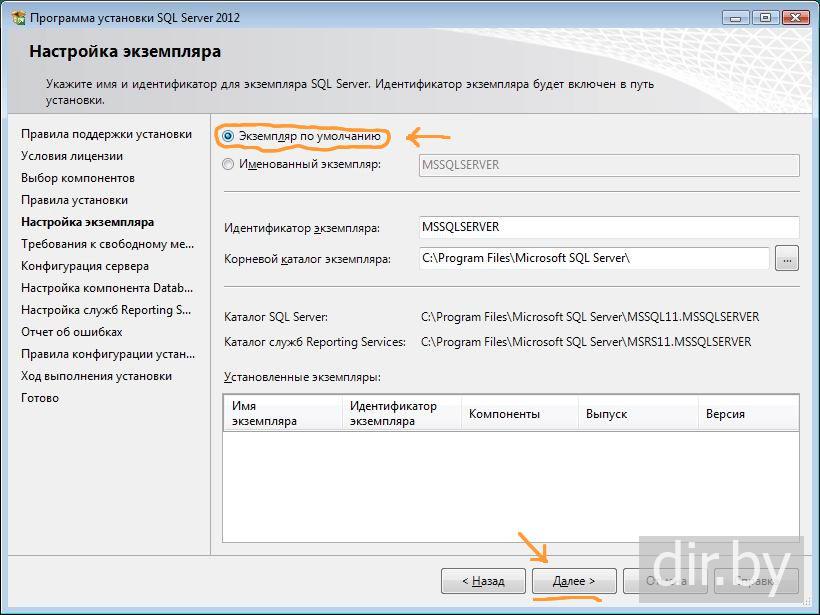The height and width of the screenshot is (615, 820).
Task: Select the Отчет об ошибках step
Action: [x=72, y=332]
